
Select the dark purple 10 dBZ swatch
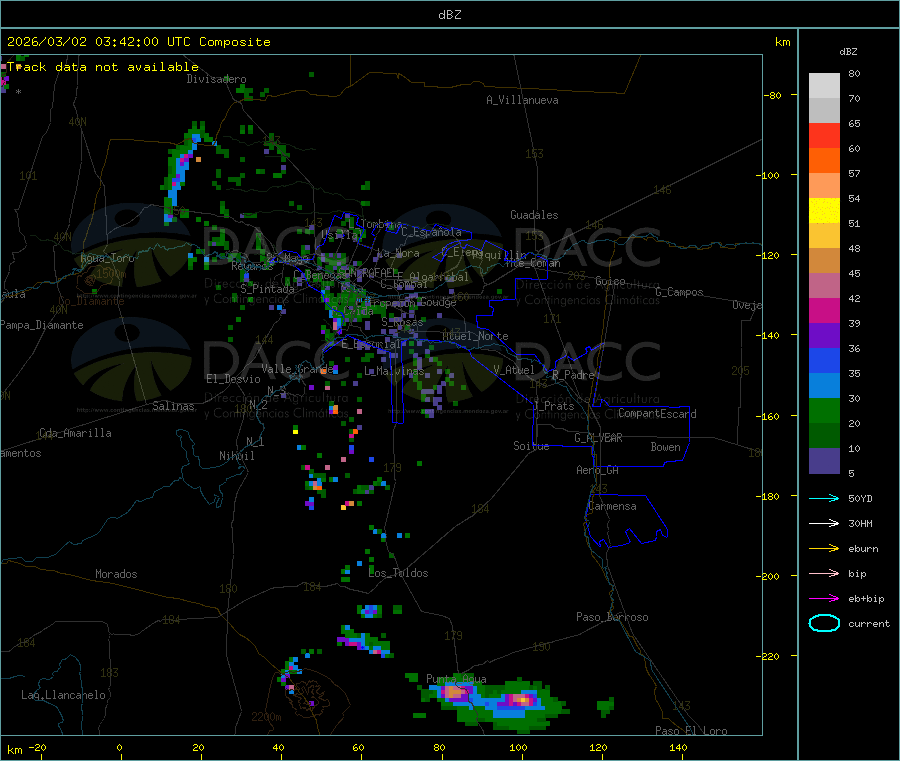[x=824, y=461]
